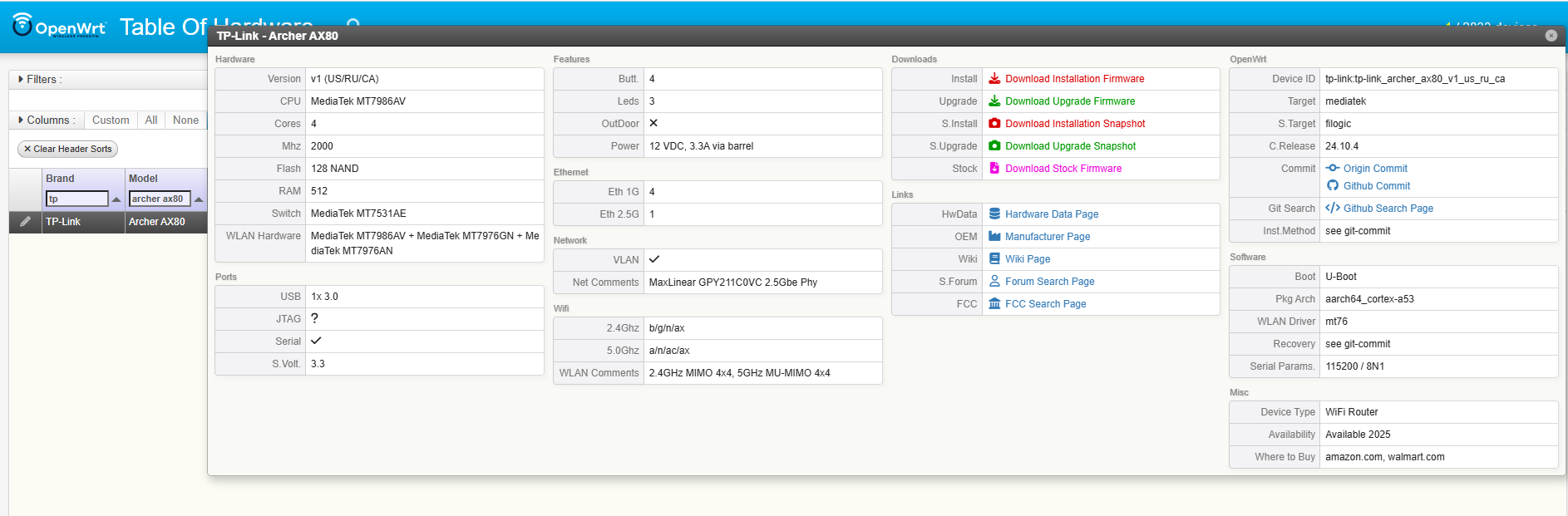The image size is (1568, 516).
Task: Click the Wiki Page book icon
Action: (994, 259)
